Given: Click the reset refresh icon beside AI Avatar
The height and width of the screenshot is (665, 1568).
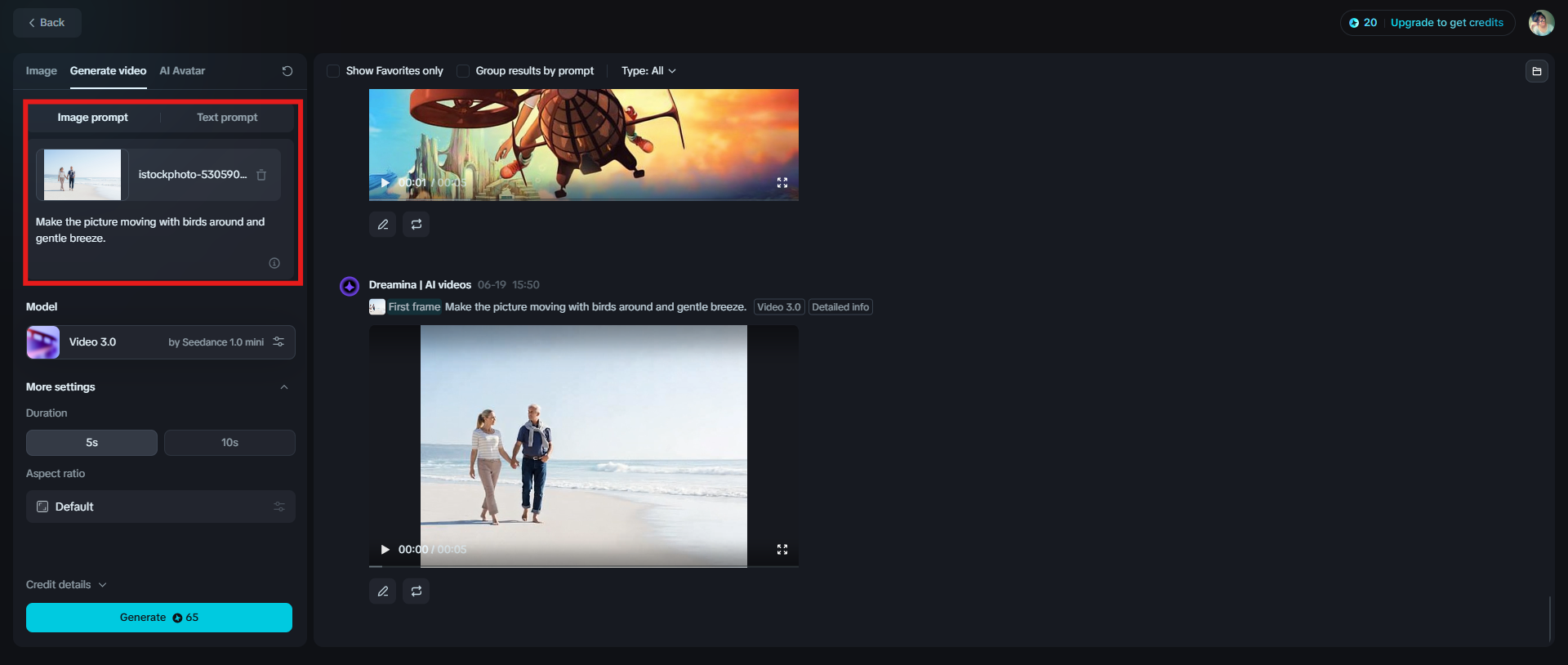Looking at the screenshot, I should pyautogui.click(x=287, y=71).
